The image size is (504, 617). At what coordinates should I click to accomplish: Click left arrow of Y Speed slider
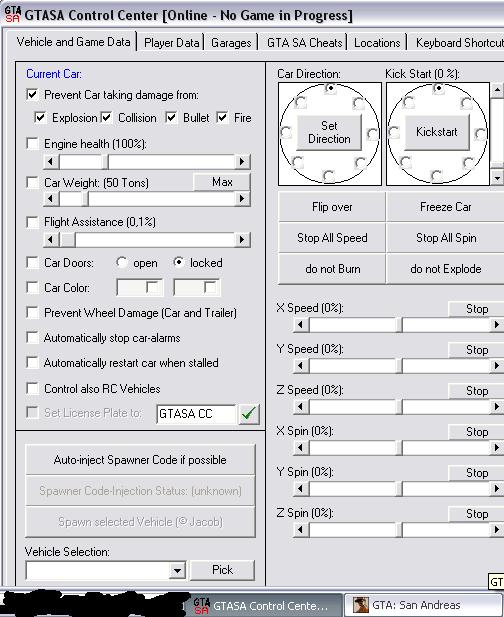301,366
